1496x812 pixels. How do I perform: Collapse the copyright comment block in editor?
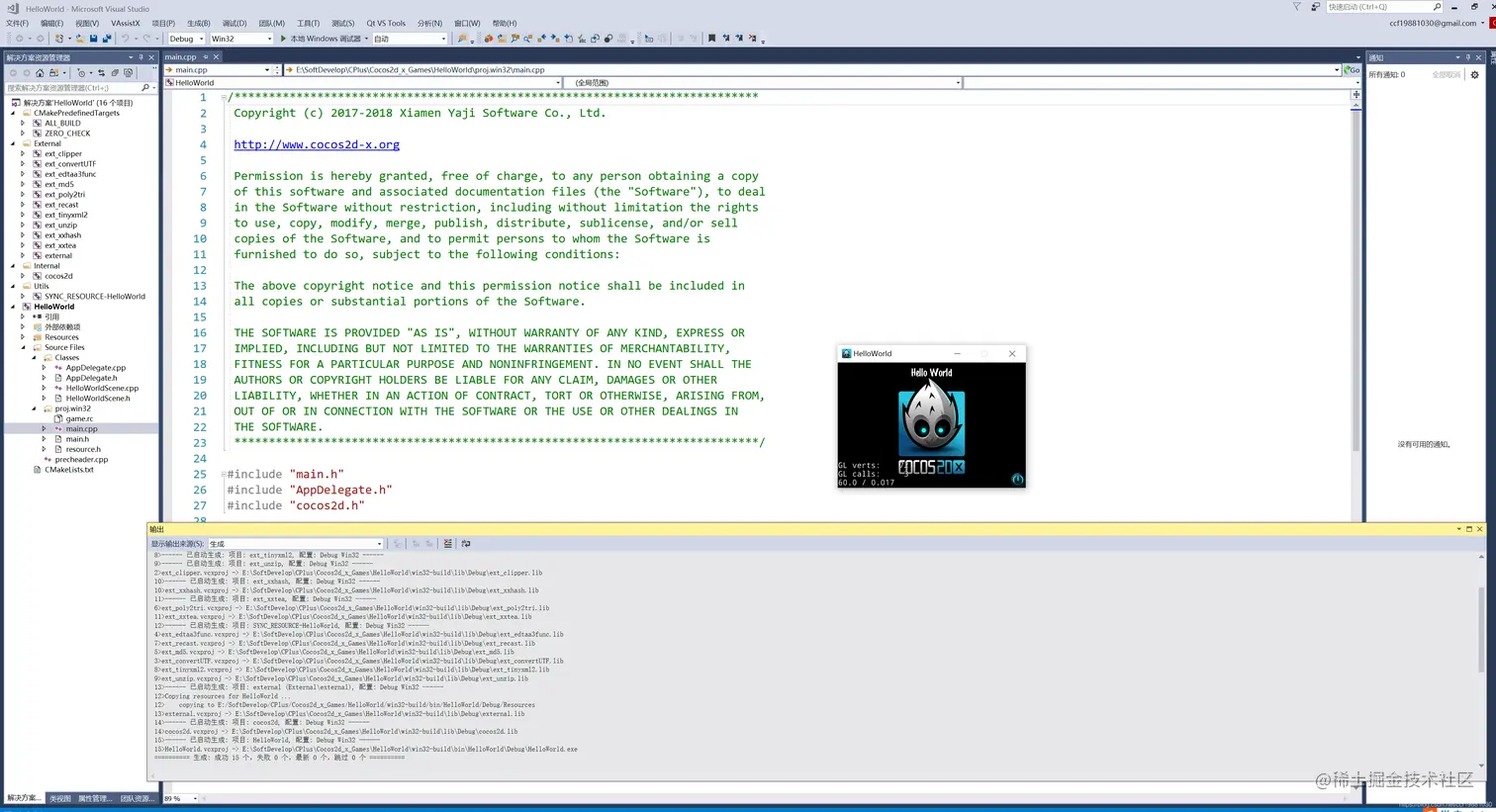[x=225, y=97]
